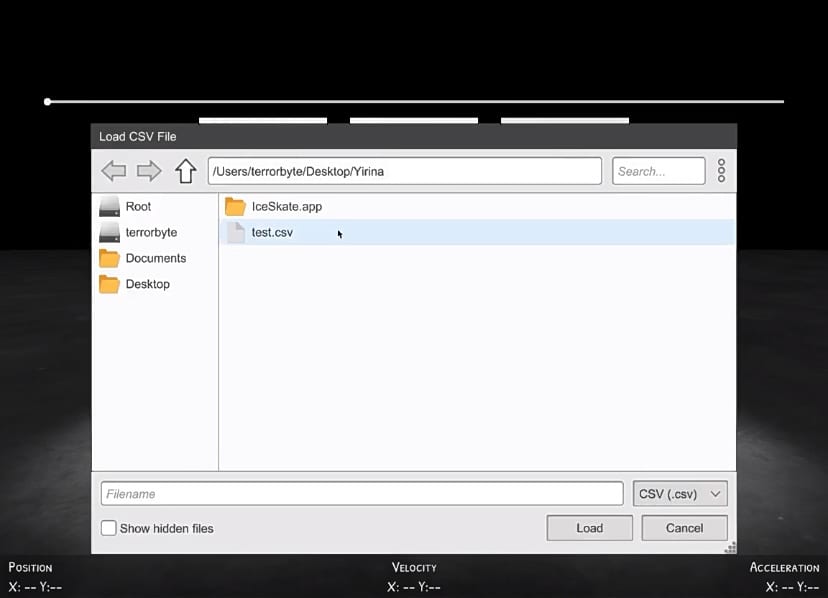Screen dimensions: 828x598
Task: Grab the dialog resize grip icon
Action: coord(730,548)
